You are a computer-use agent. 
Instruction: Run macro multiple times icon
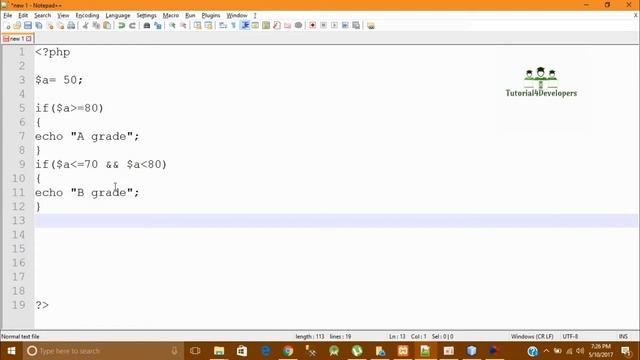(345, 26)
